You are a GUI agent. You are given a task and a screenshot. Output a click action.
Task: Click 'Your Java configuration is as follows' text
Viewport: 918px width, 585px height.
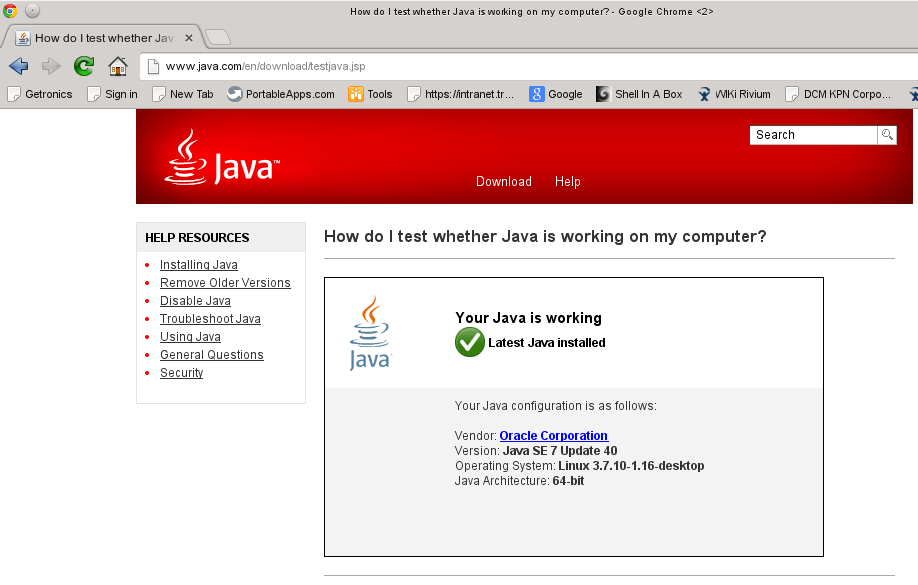coord(556,406)
